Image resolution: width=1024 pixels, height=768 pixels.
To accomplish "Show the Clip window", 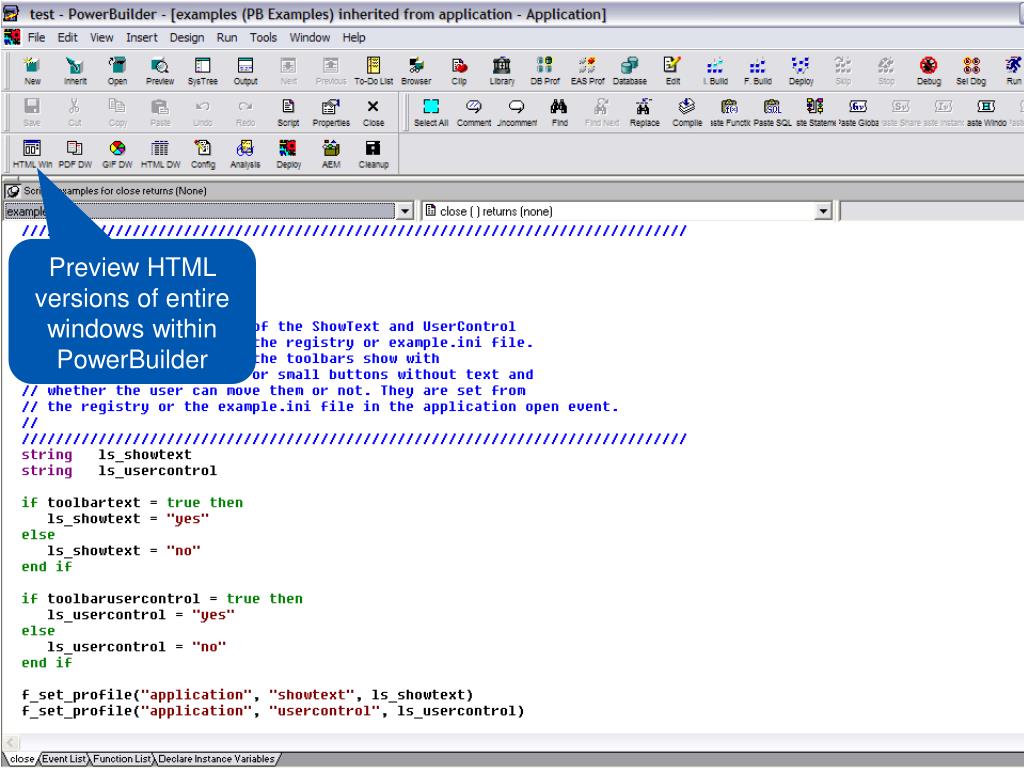I will point(459,71).
